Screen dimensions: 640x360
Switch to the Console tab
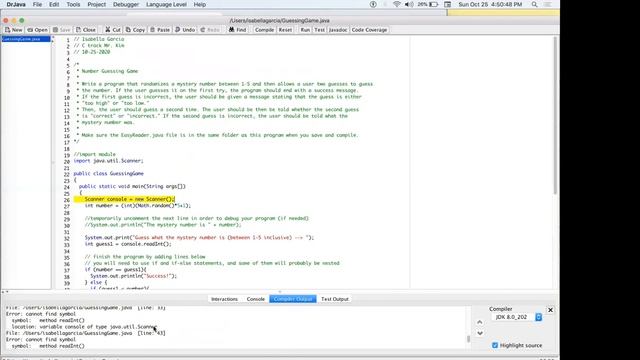pyautogui.click(x=256, y=299)
